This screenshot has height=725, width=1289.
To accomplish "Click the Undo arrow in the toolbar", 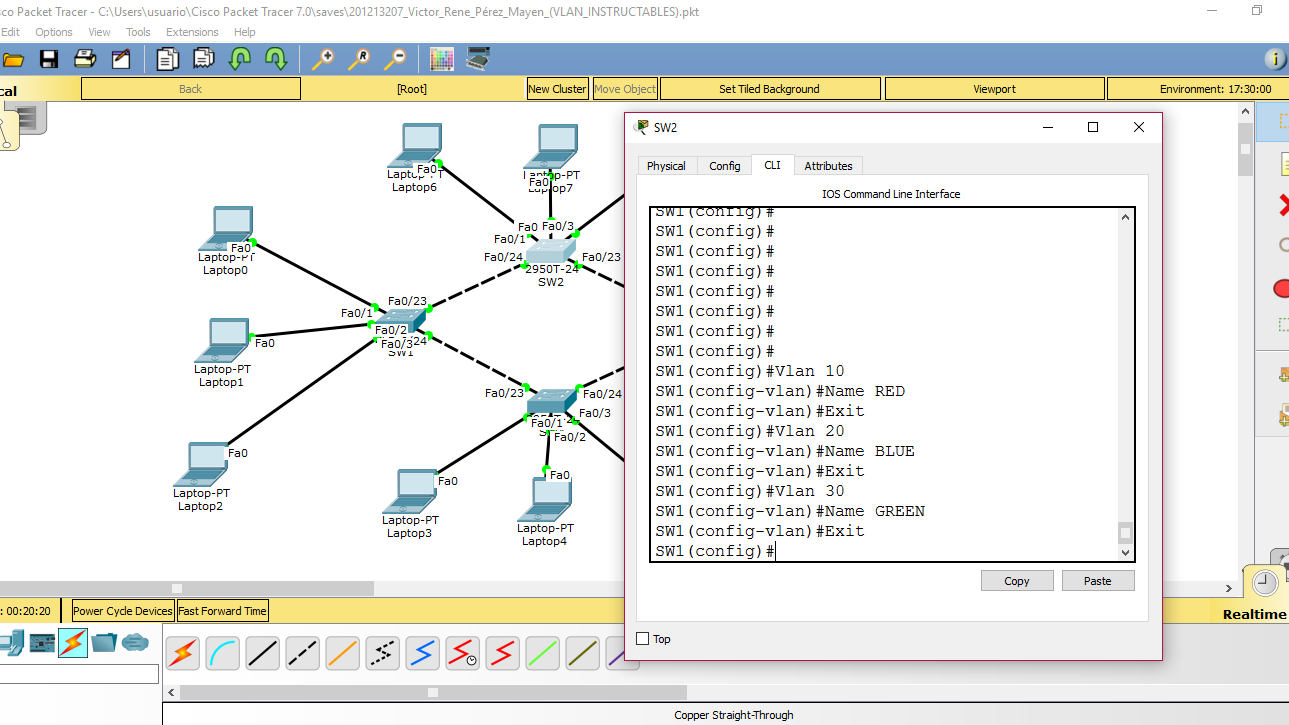I will point(241,59).
